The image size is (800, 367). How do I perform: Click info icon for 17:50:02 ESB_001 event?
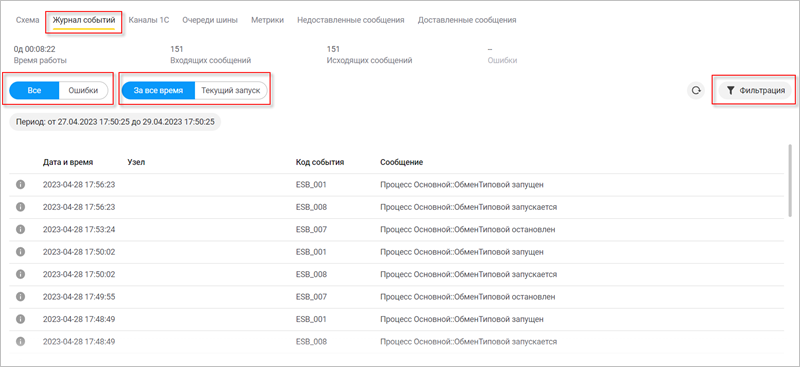pos(20,252)
